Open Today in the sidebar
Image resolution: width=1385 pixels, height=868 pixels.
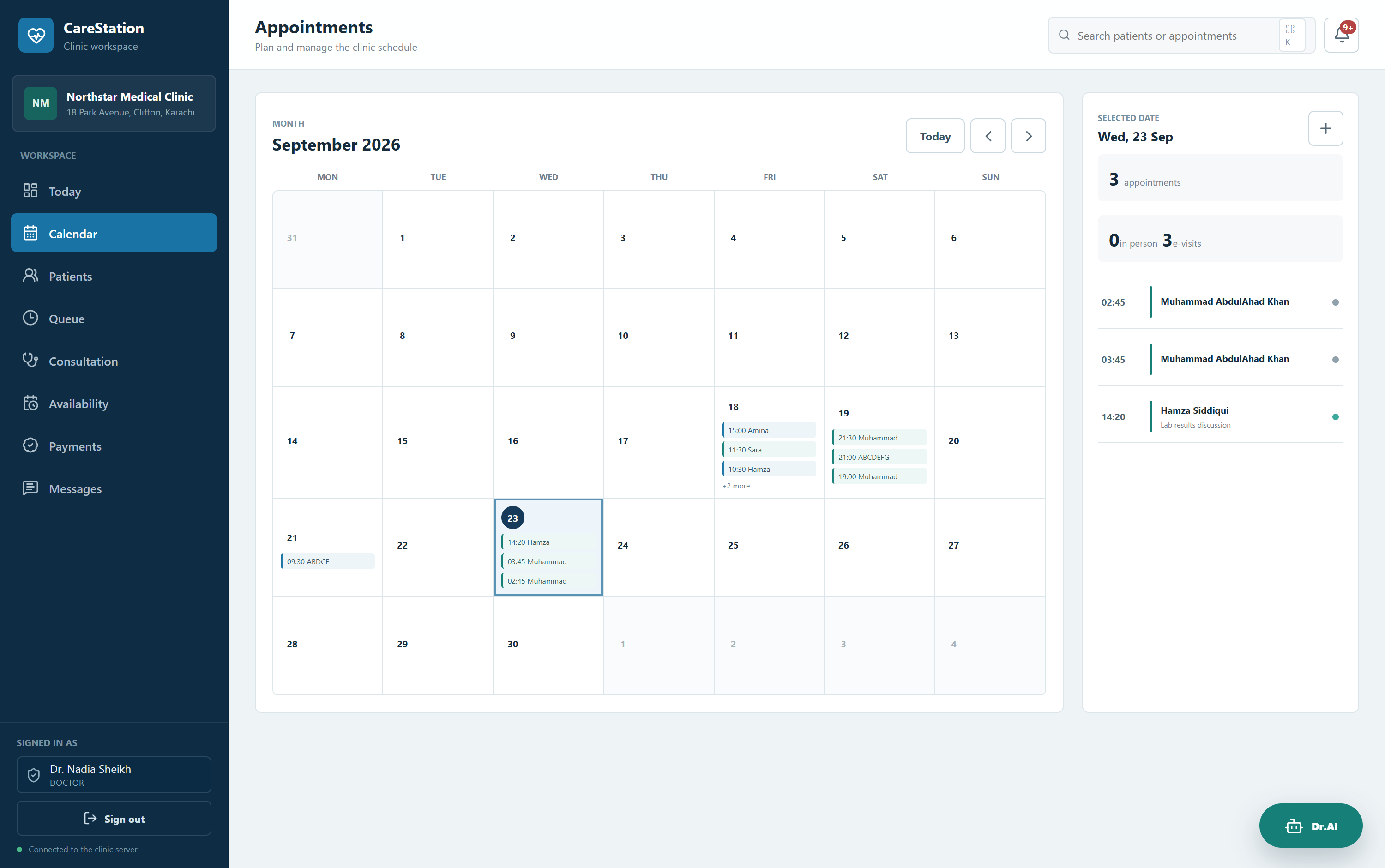114,191
